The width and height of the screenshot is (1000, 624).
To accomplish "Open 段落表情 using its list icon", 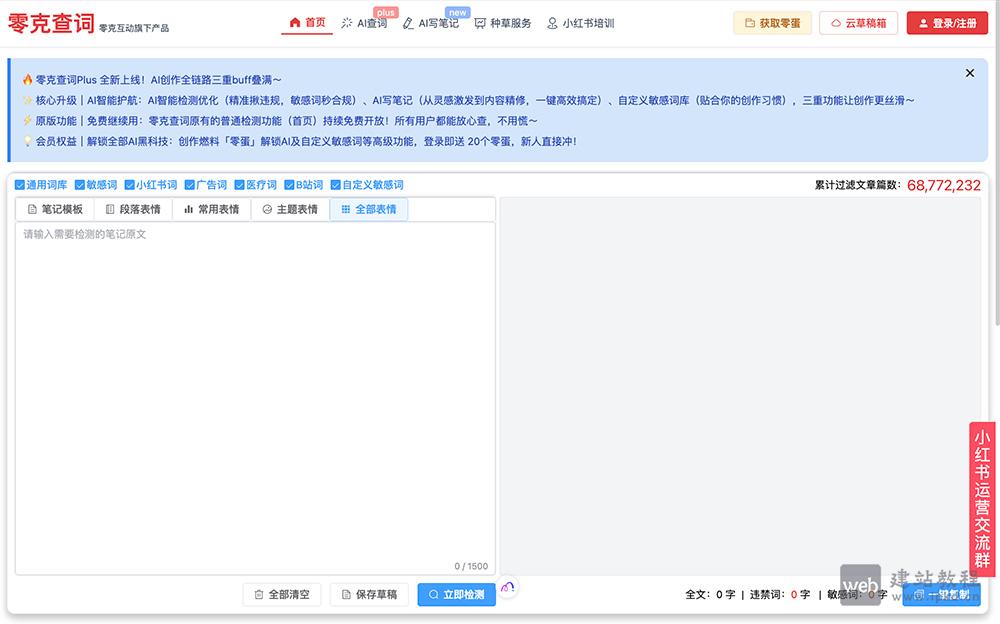I will [110, 209].
